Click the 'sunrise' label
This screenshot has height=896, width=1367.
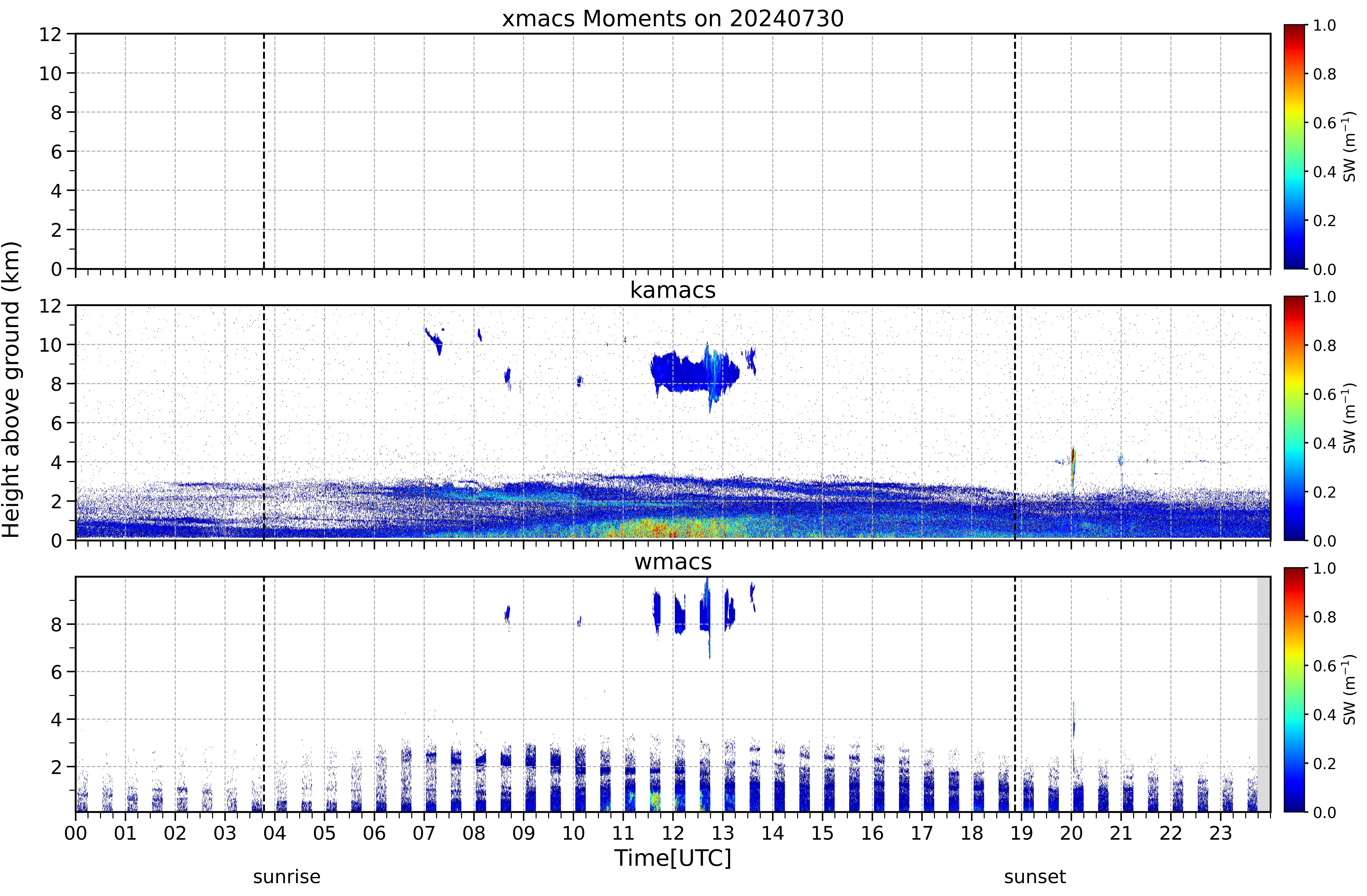287,877
